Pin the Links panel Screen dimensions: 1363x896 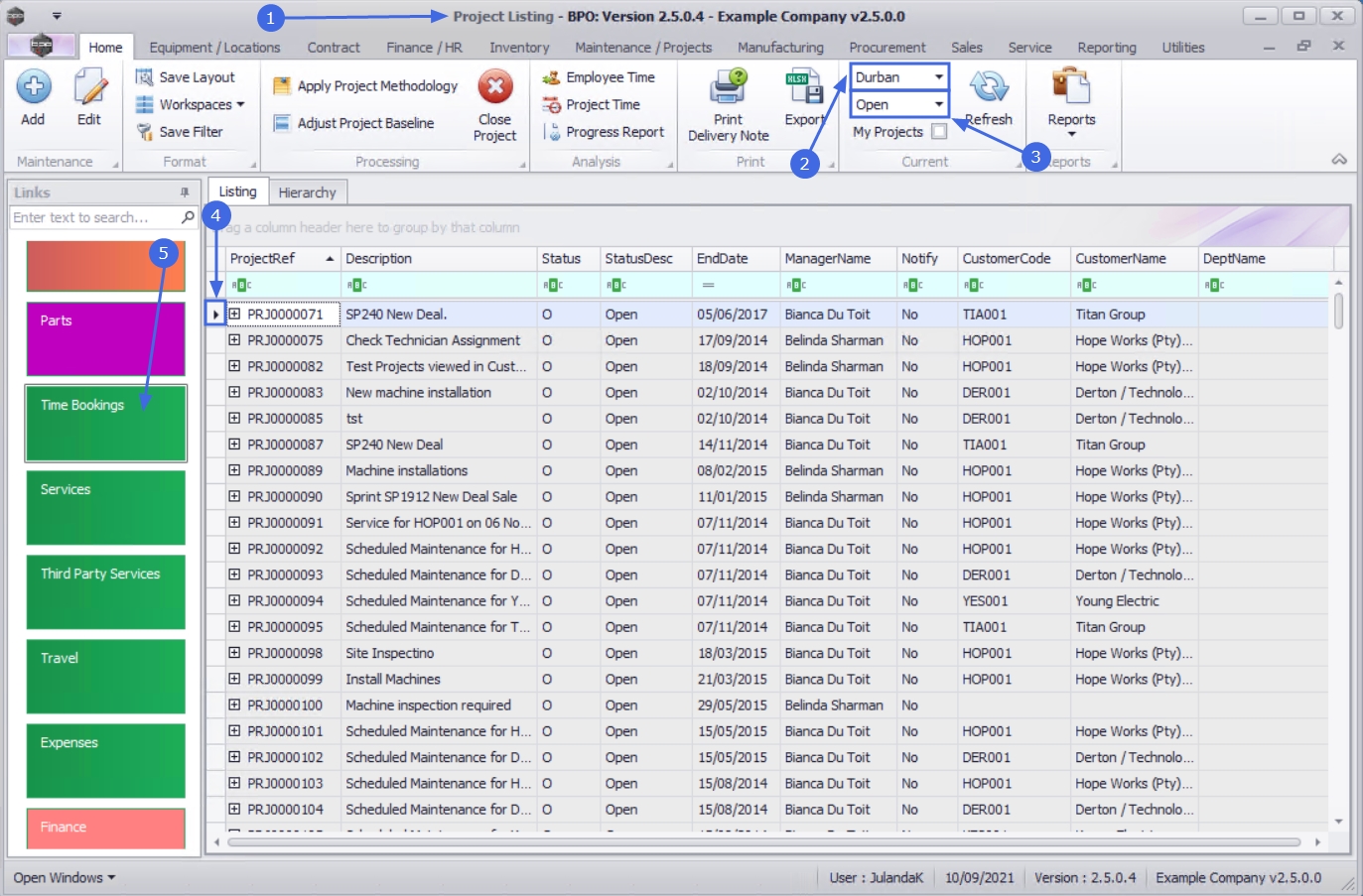tap(185, 192)
